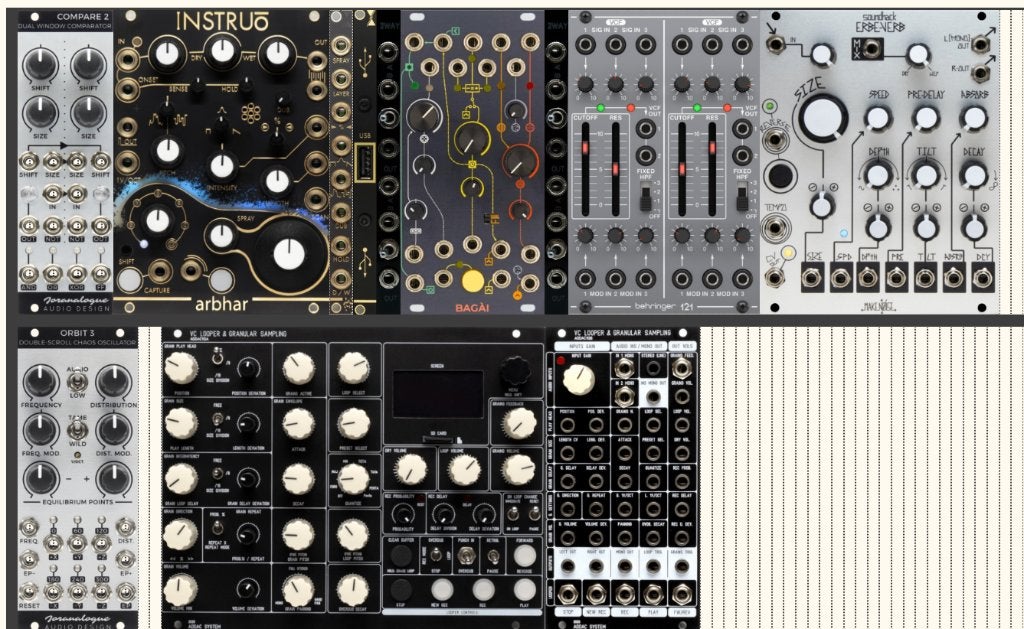Click the VC Looper display screen

(x=438, y=394)
